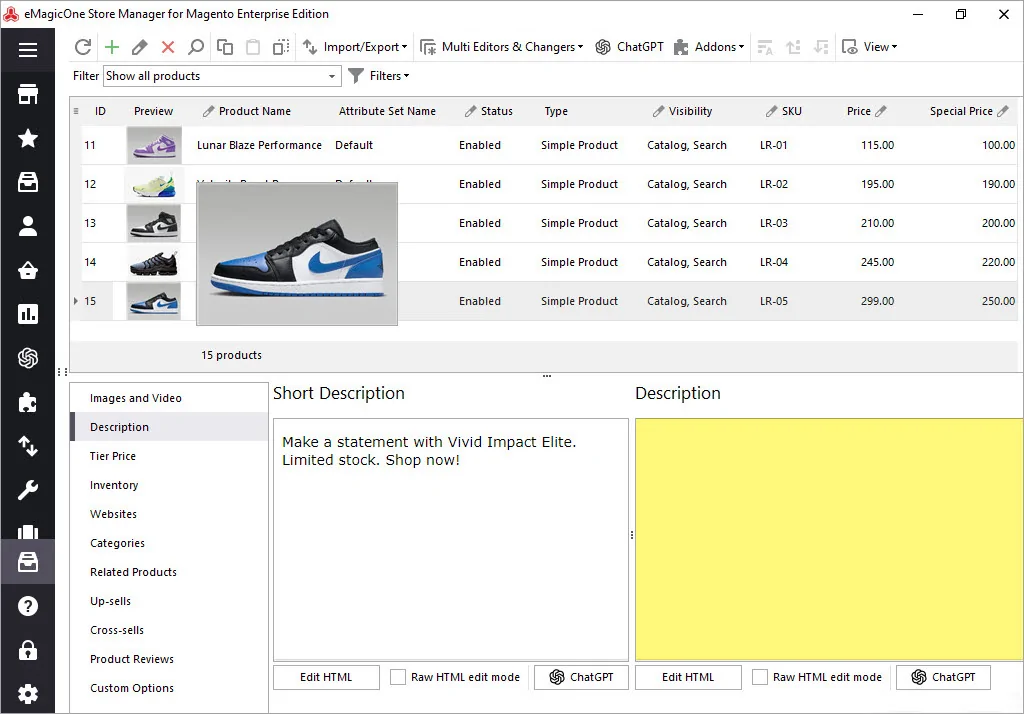Expand the Filters dropdown

pyautogui.click(x=379, y=76)
